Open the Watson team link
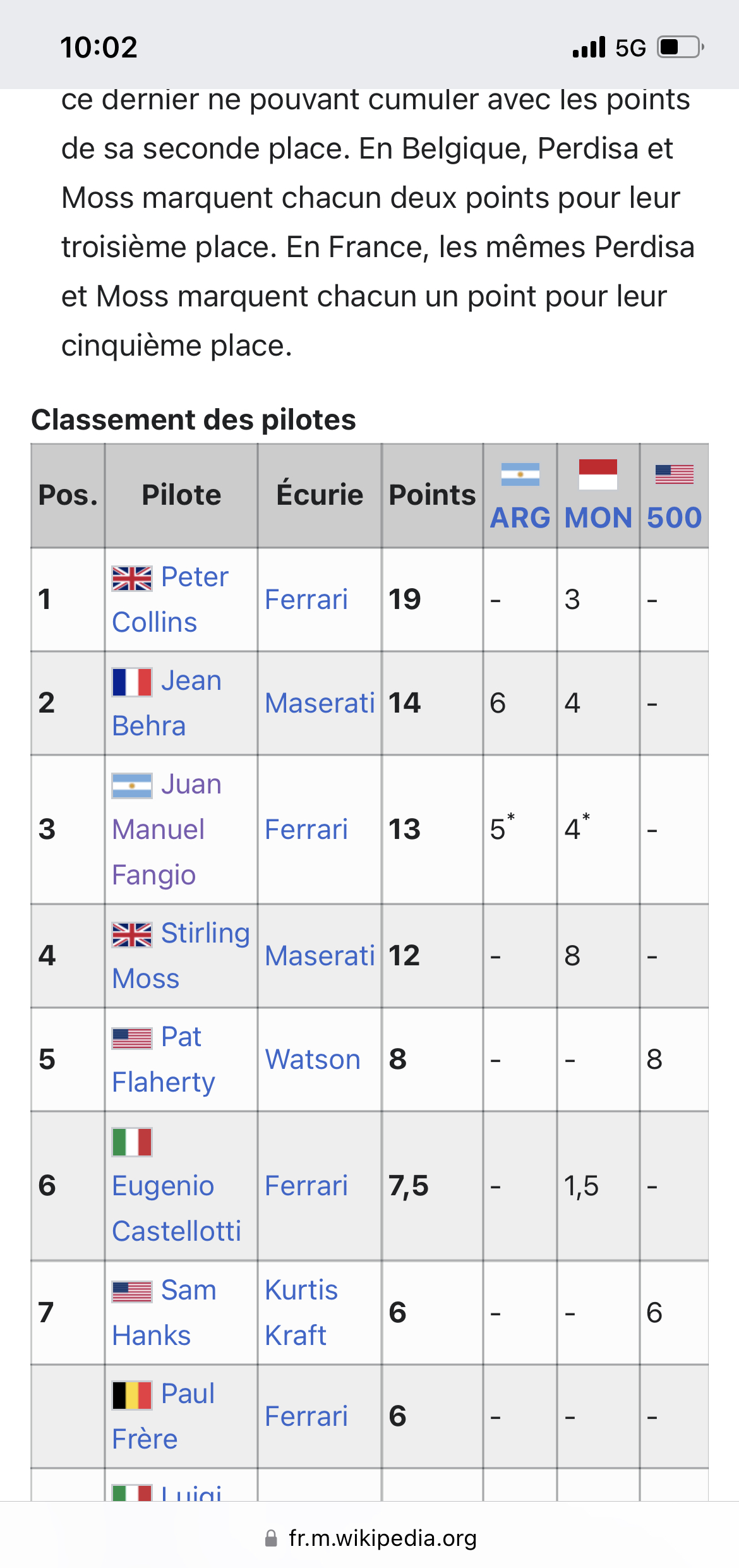The height and width of the screenshot is (1568, 739). point(313,1059)
